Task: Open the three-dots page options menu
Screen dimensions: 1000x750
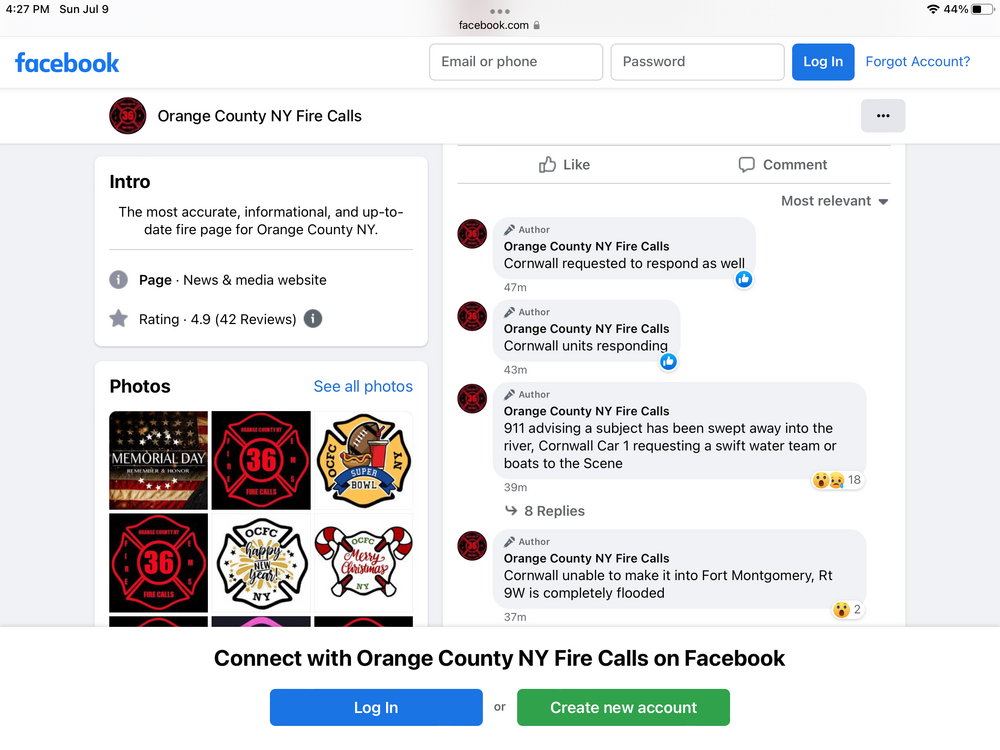Action: tap(883, 115)
